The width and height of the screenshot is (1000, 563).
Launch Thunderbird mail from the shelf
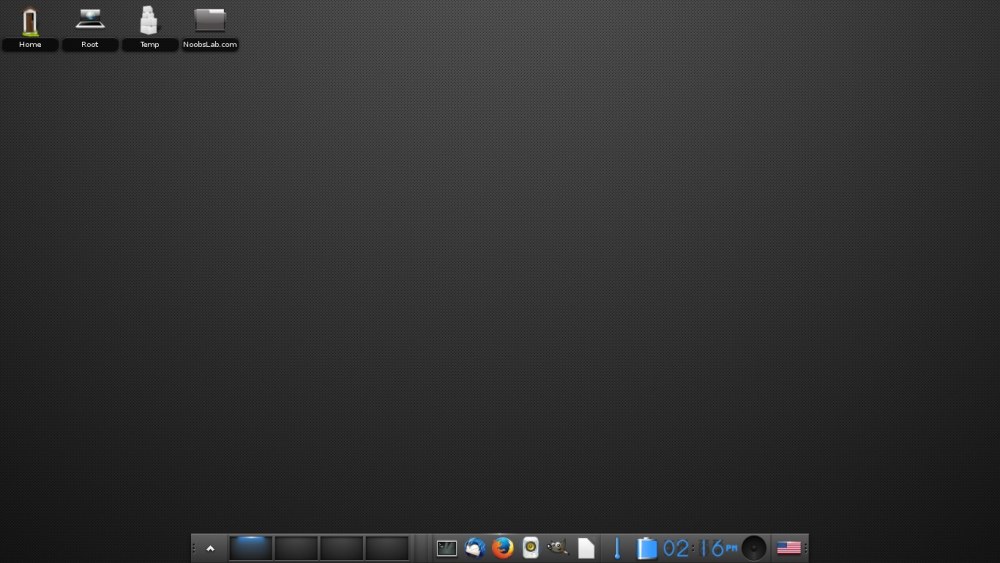point(475,548)
